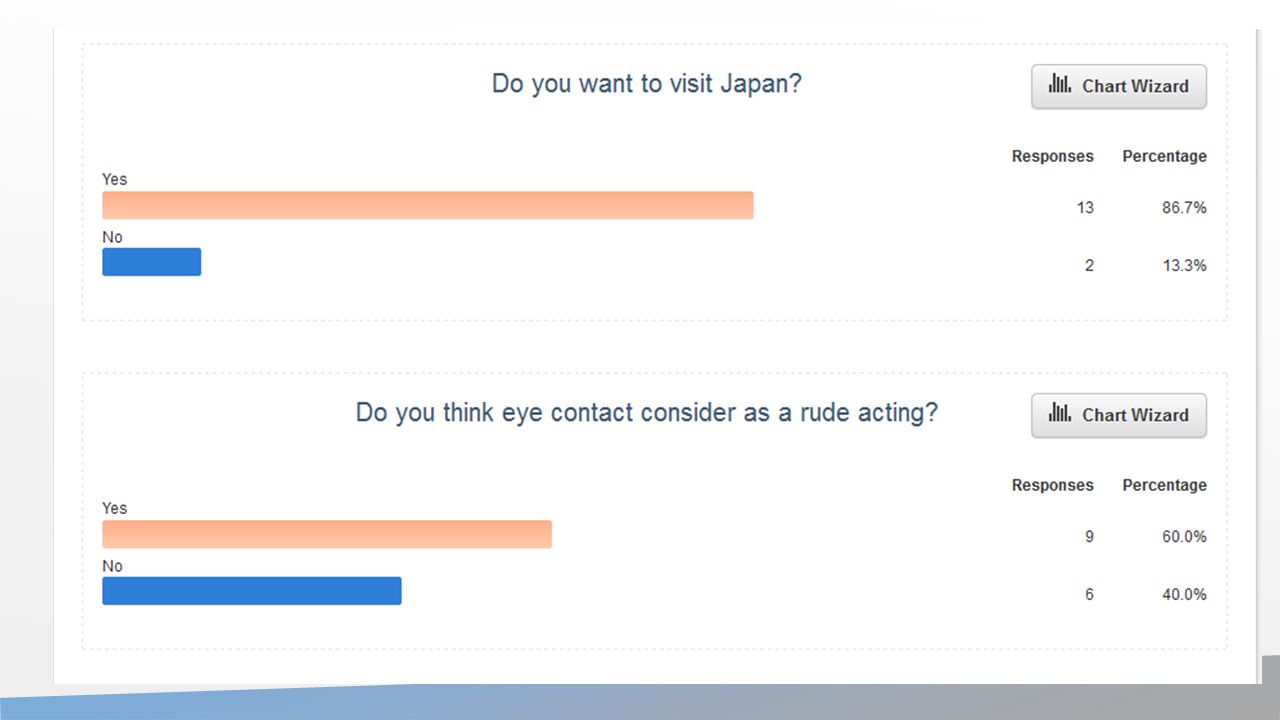Click Chart Wizard button for eye contact question
This screenshot has height=720, width=1280.
pos(1119,416)
